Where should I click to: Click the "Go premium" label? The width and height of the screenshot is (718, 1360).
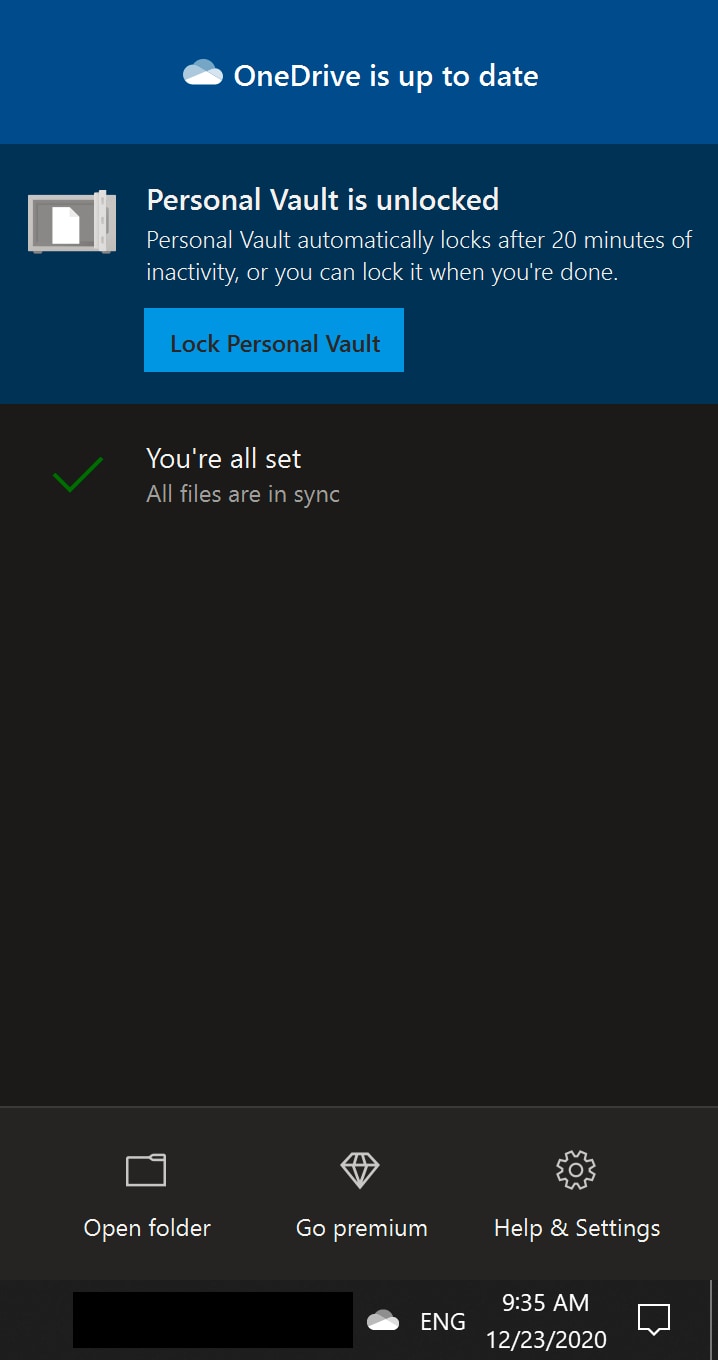tap(361, 1228)
